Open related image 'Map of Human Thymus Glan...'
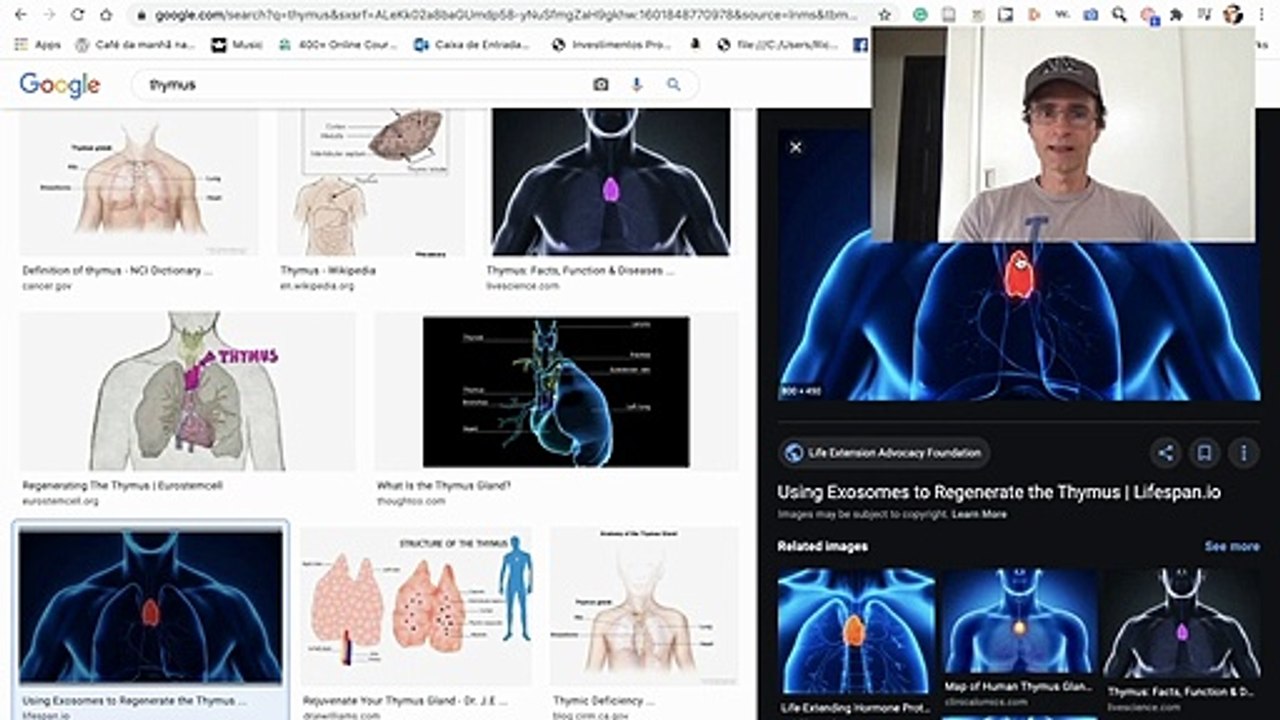1280x720 pixels. 1018,622
